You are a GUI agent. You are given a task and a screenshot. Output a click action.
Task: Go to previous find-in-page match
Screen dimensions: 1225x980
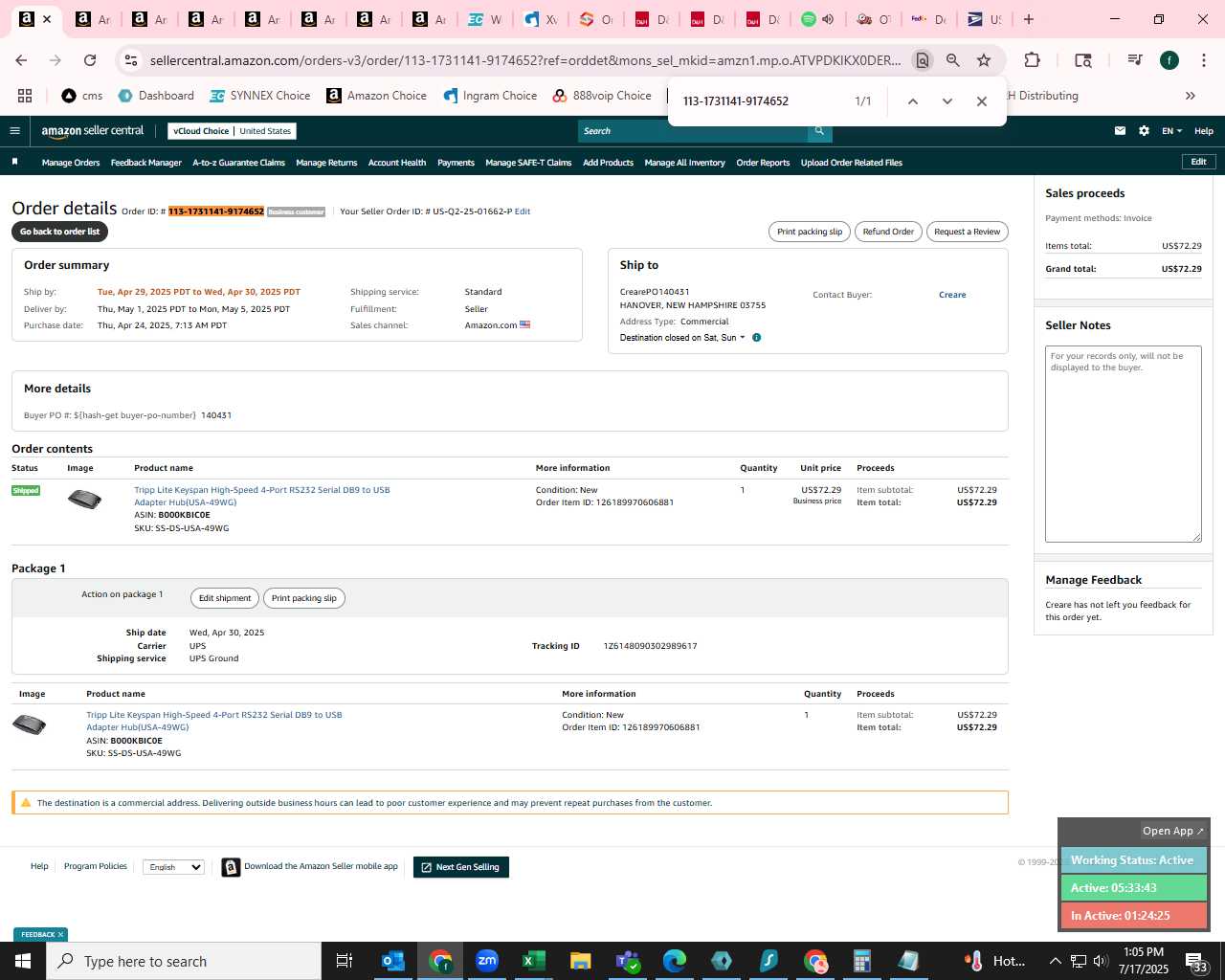913,101
